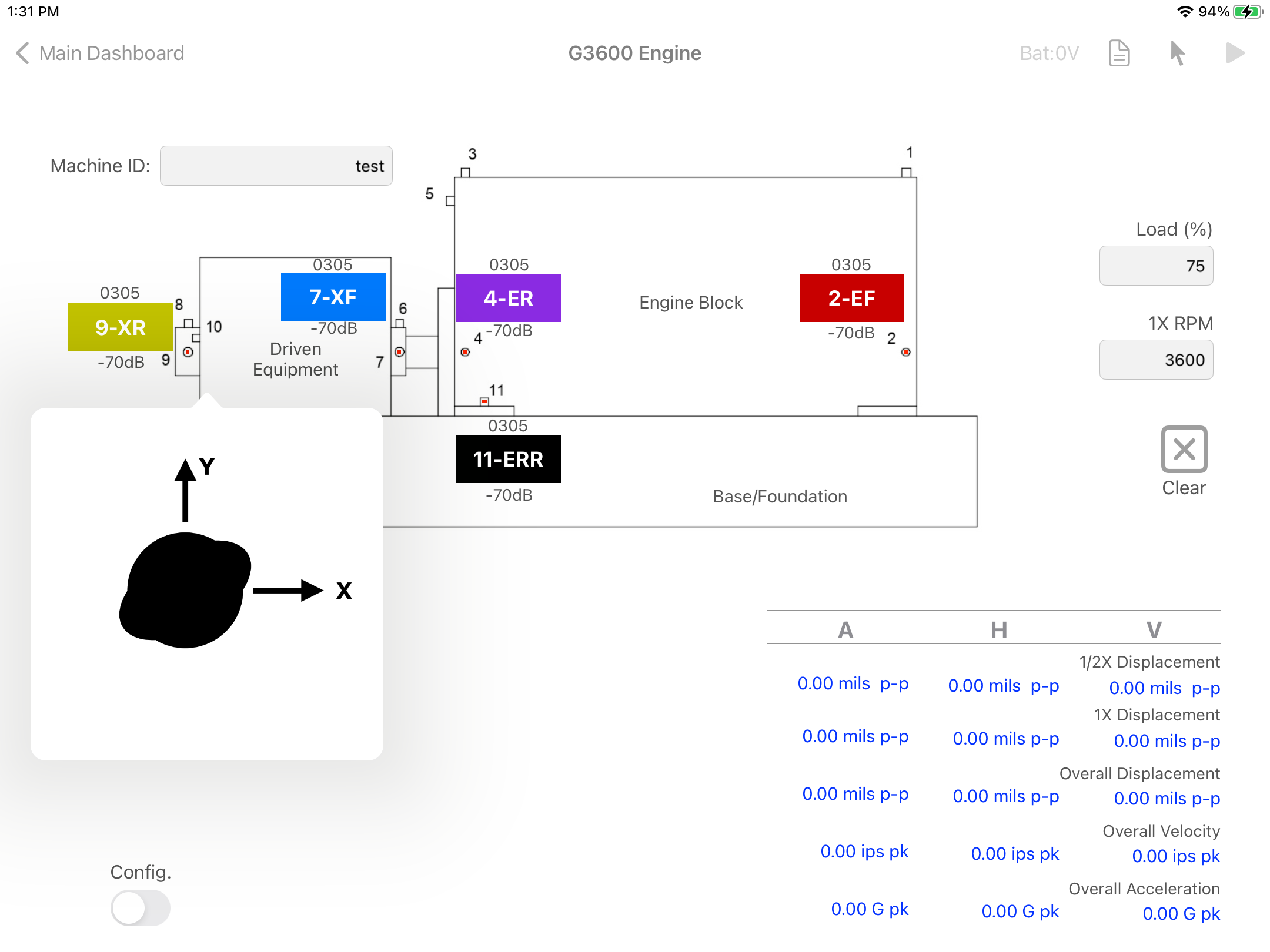Tap the Base/Foundation label
The width and height of the screenshot is (1270, 952).
(x=780, y=497)
